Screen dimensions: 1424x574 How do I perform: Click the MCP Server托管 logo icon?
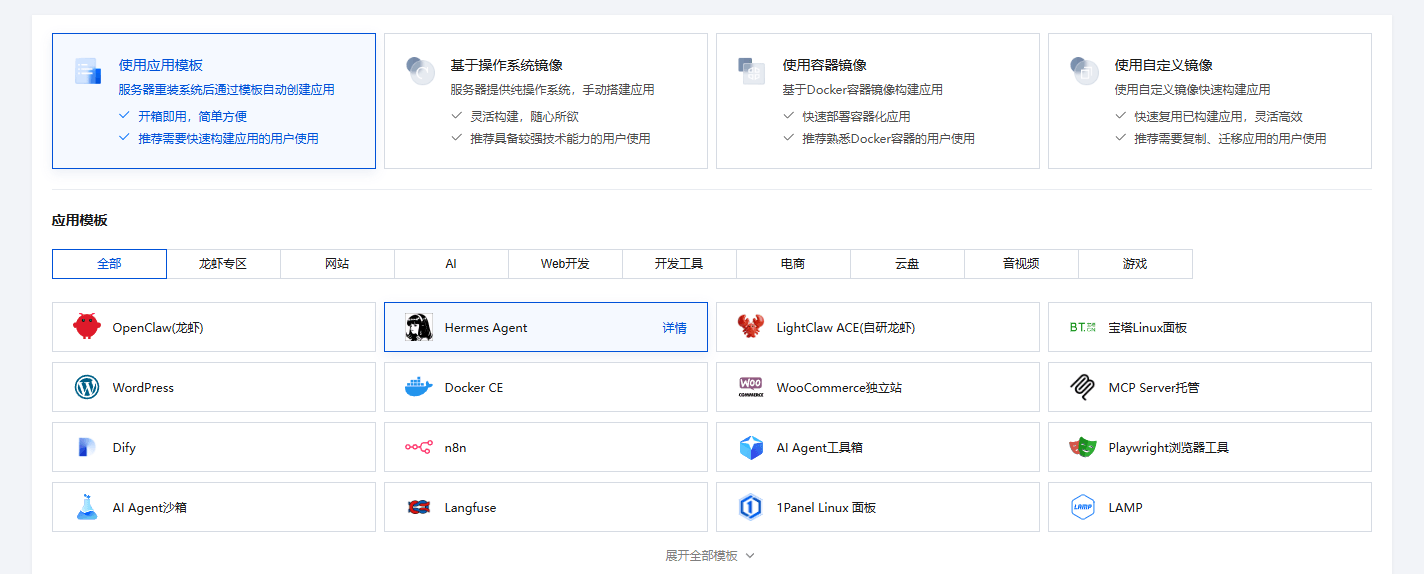click(1083, 387)
